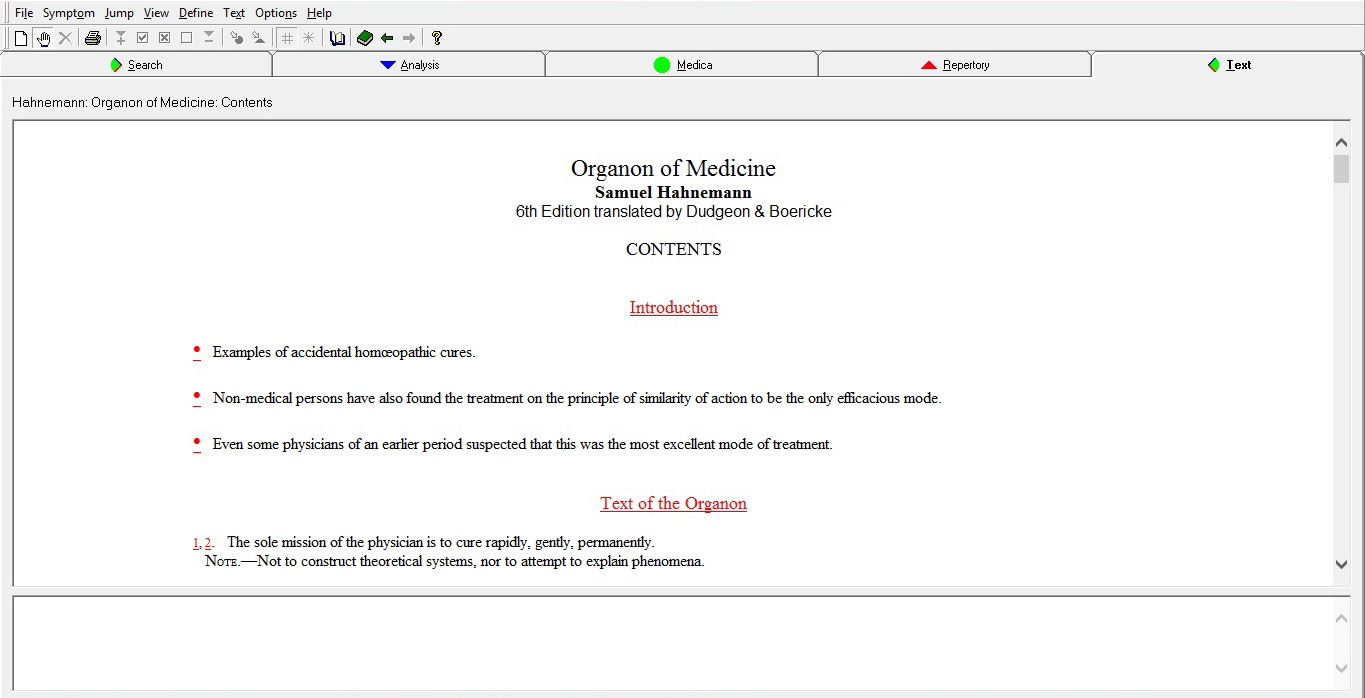Image resolution: width=1365 pixels, height=698 pixels.
Task: Go back with green left arrow
Action: [x=387, y=38]
